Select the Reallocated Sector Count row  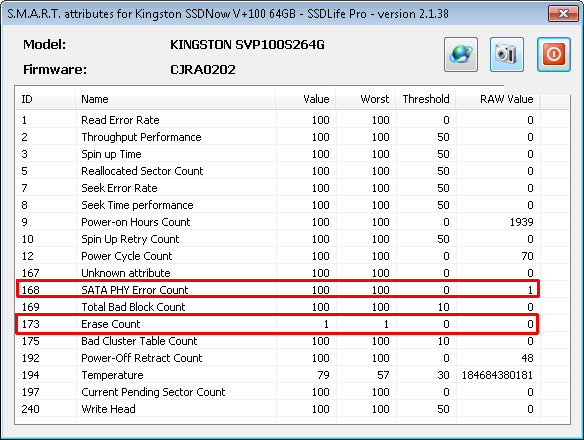point(277,171)
